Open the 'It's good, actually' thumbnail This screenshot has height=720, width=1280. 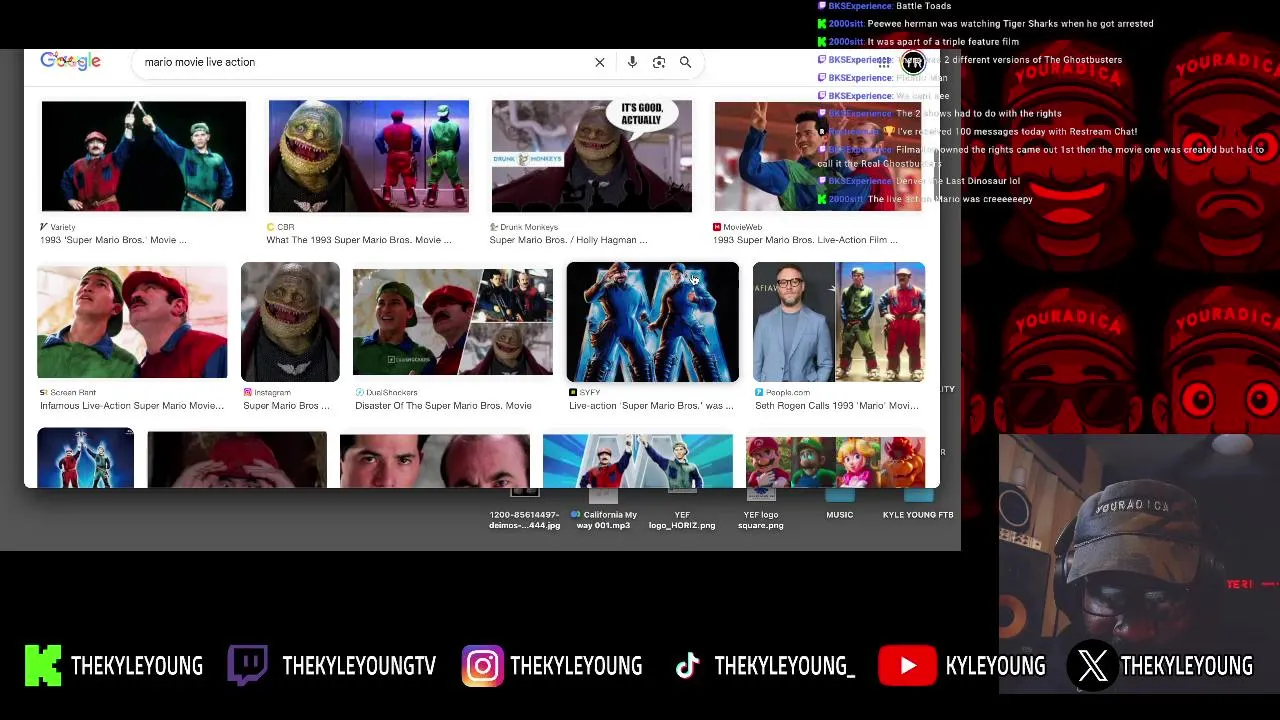click(591, 156)
